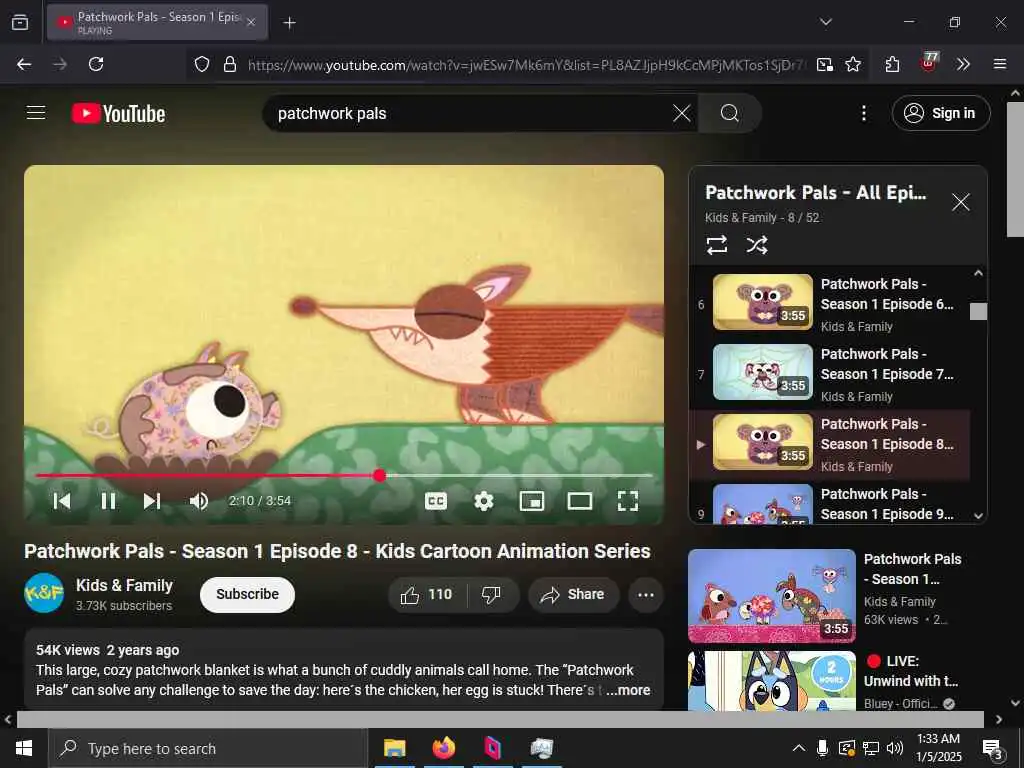Pause the playing video
This screenshot has height=768, width=1024.
coord(108,501)
